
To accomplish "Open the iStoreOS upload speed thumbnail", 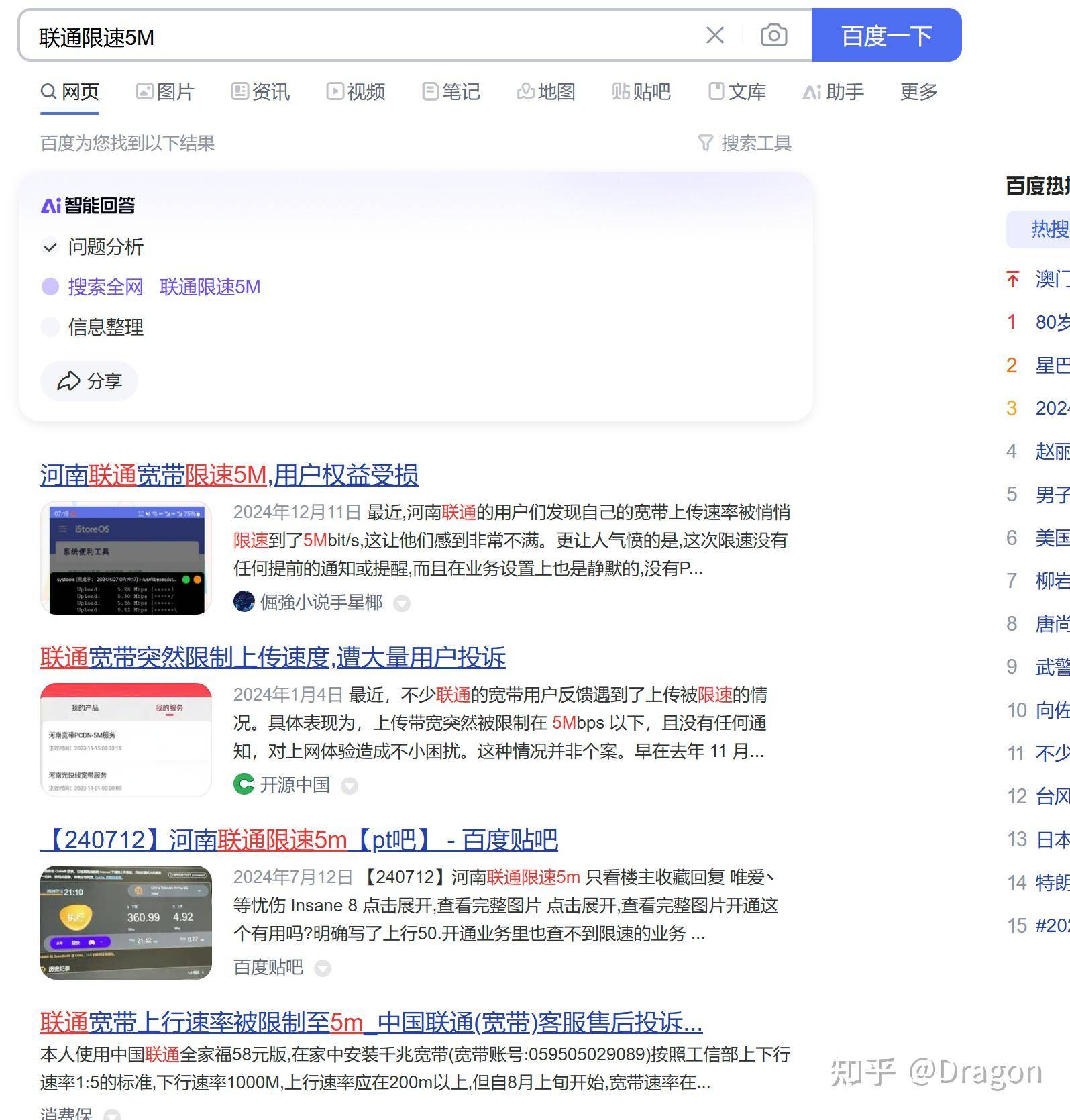I will click(x=126, y=558).
